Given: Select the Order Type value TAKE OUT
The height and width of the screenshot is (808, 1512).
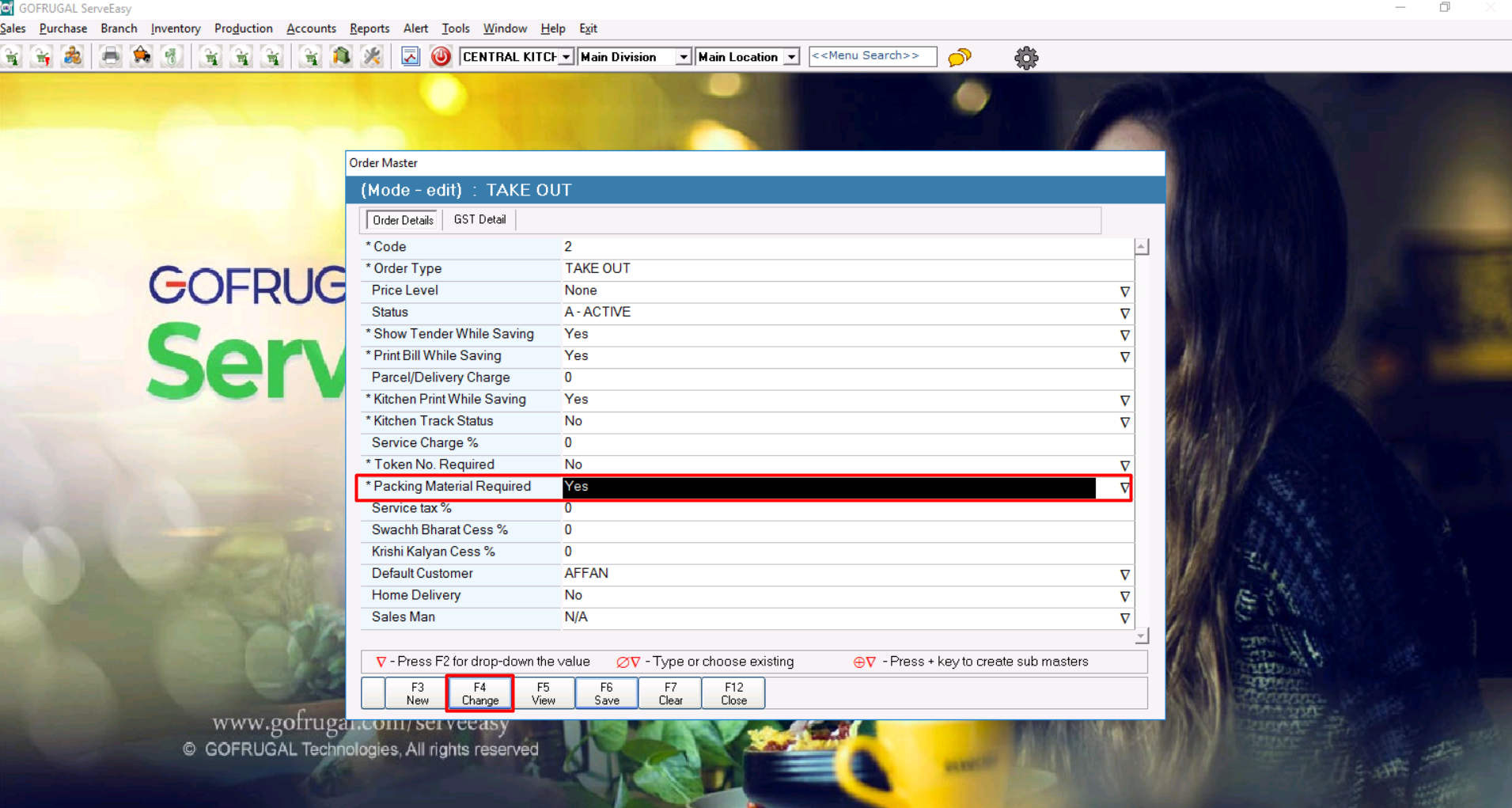Looking at the screenshot, I should coord(597,268).
